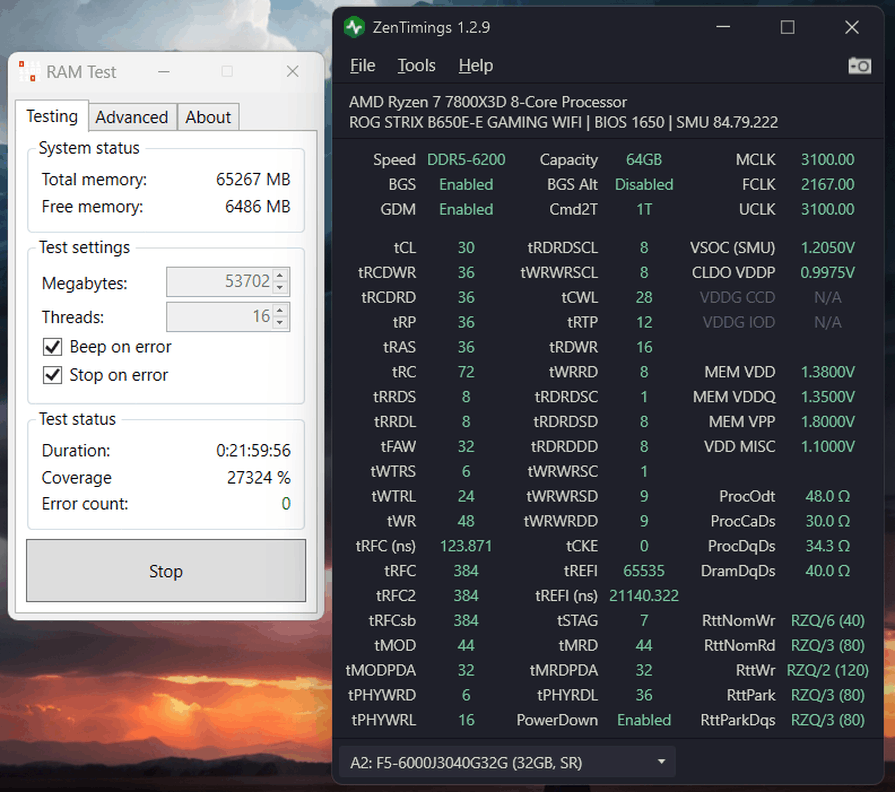Open the Help menu in ZenTimings
The width and height of the screenshot is (895, 792).
tap(475, 66)
